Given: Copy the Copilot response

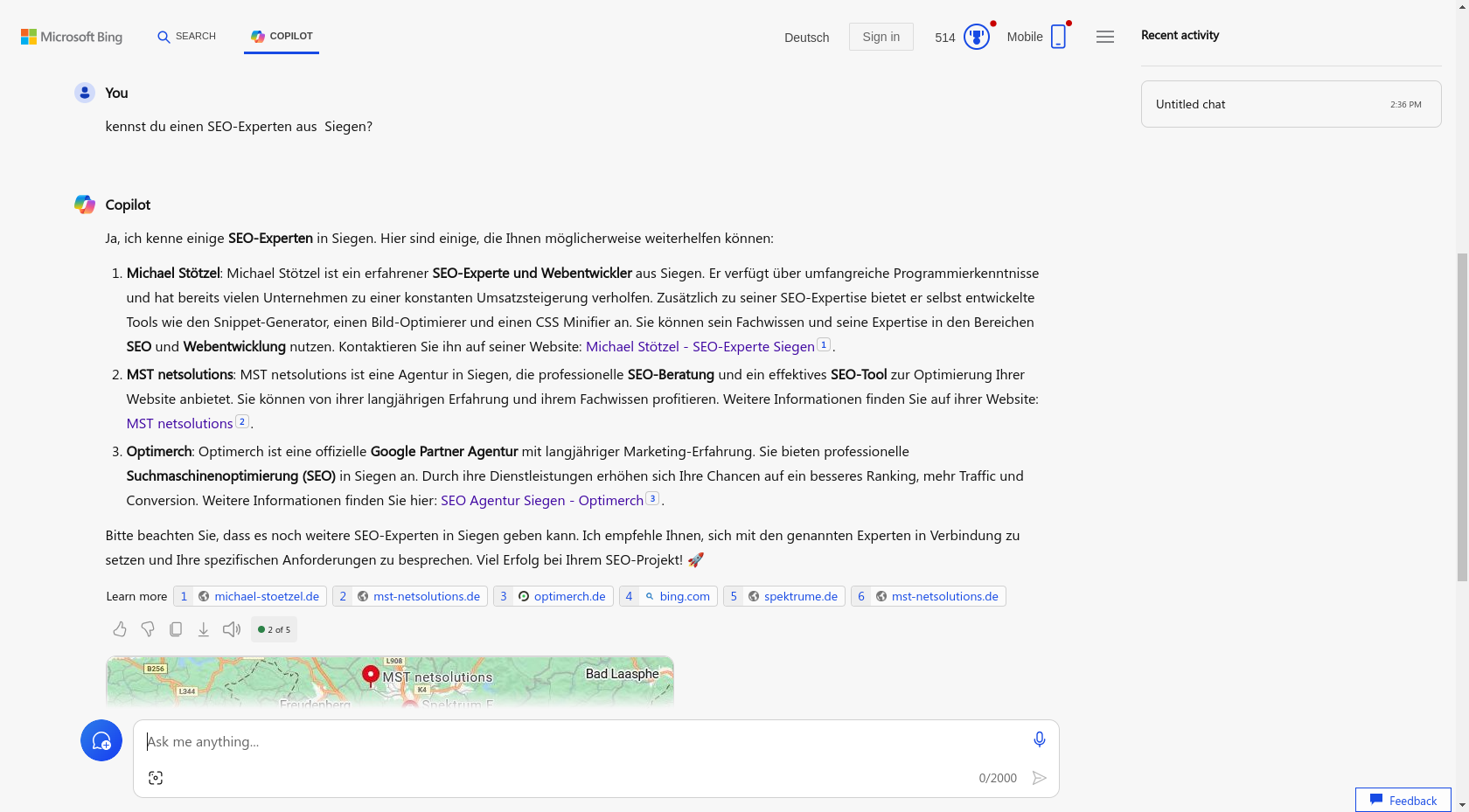Looking at the screenshot, I should point(176,629).
